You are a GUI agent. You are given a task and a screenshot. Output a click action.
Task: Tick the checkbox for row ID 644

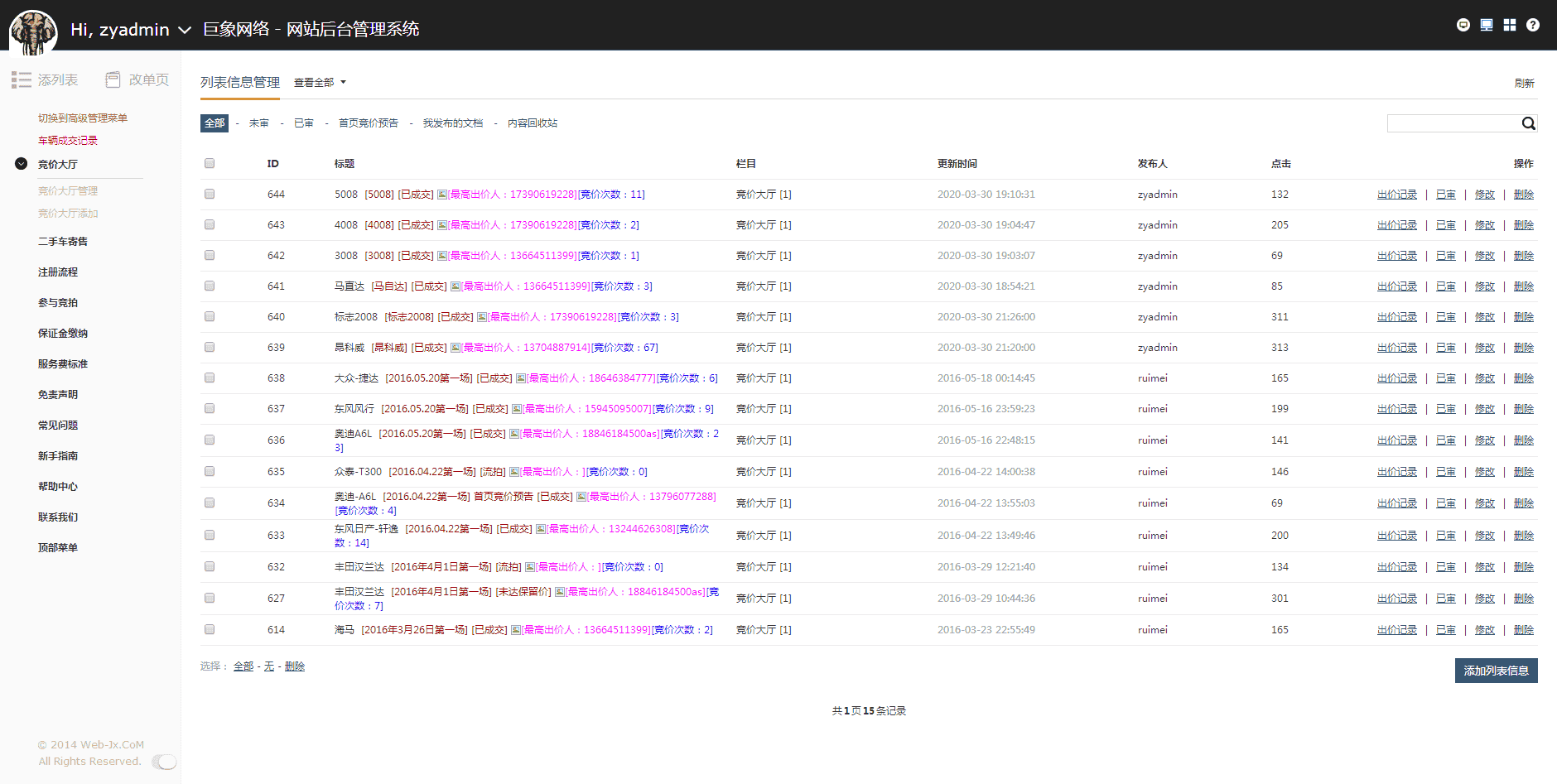tap(210, 194)
